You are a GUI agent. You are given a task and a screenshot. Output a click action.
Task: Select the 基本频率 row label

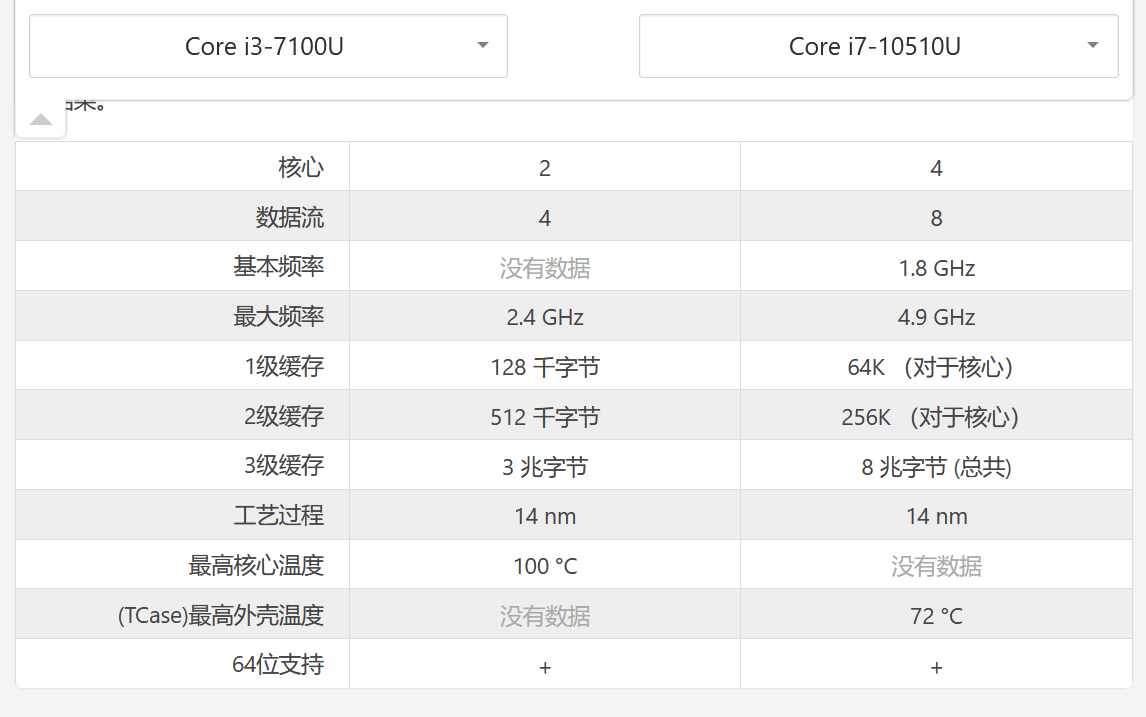278,267
